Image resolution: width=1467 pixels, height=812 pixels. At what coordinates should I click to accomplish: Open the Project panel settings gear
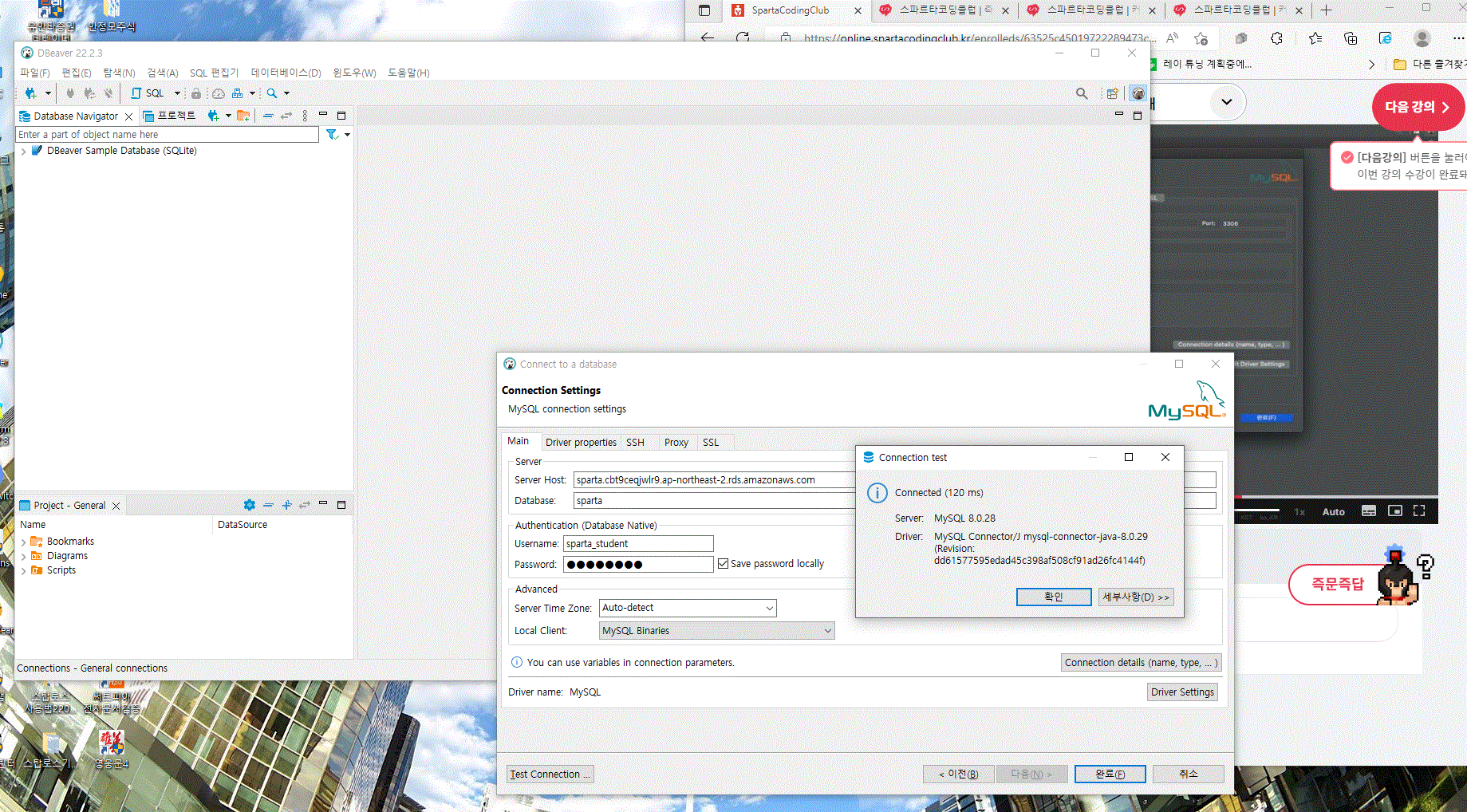click(250, 505)
